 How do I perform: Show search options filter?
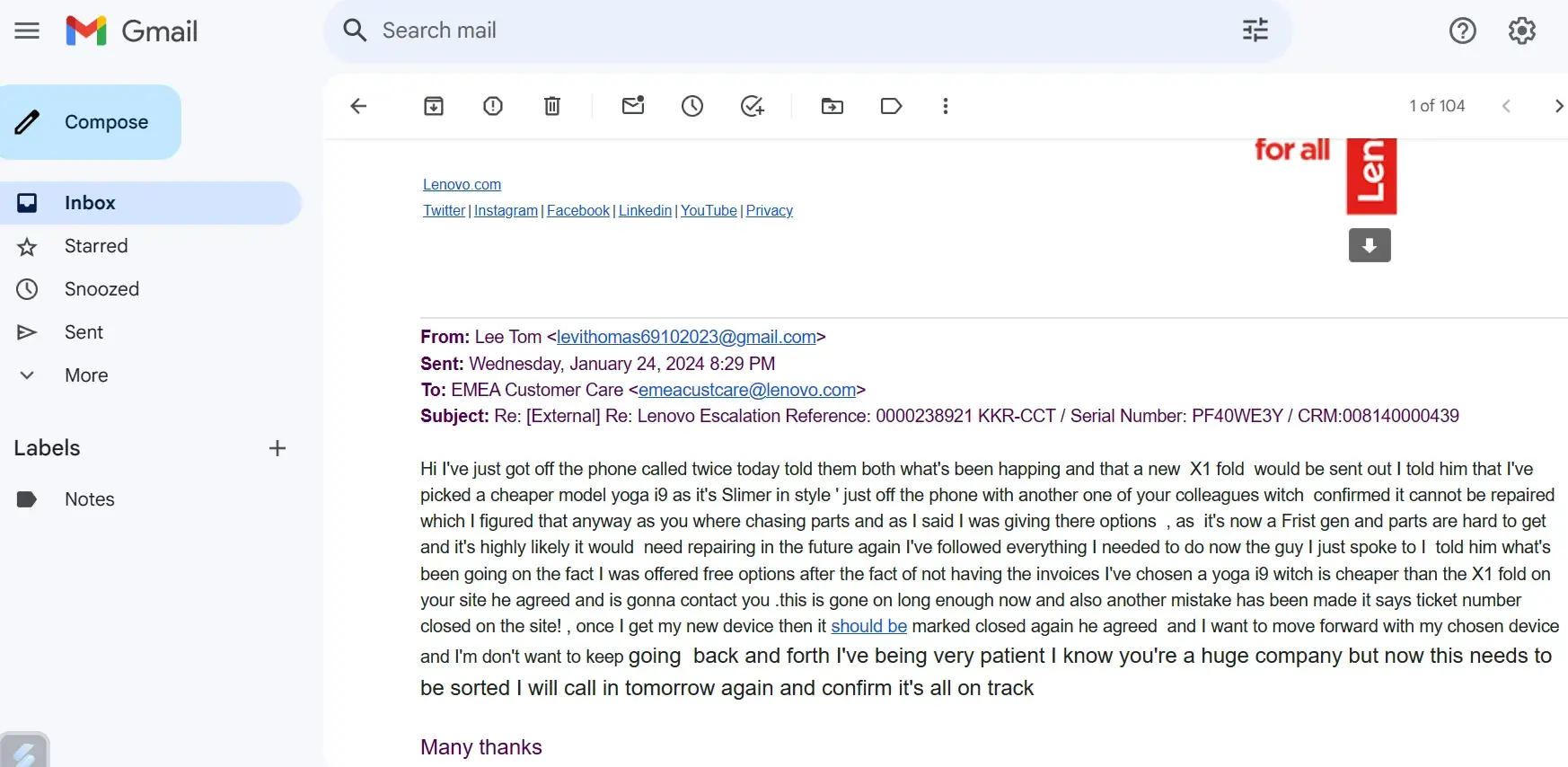[x=1255, y=31]
